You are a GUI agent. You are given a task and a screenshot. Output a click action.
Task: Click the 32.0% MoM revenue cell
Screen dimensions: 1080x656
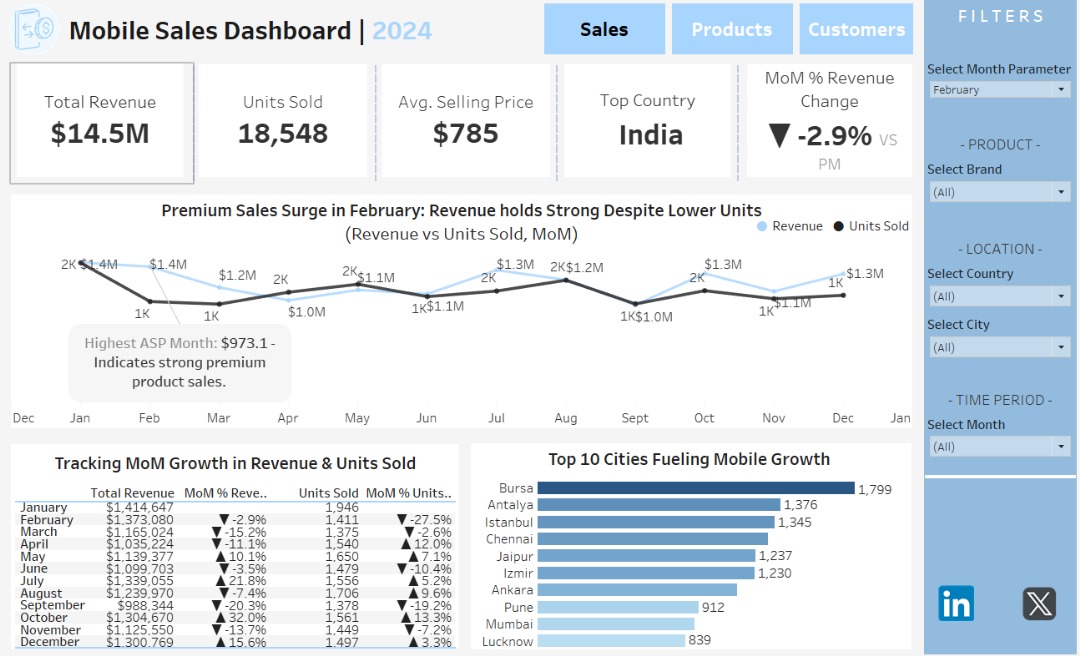241,617
